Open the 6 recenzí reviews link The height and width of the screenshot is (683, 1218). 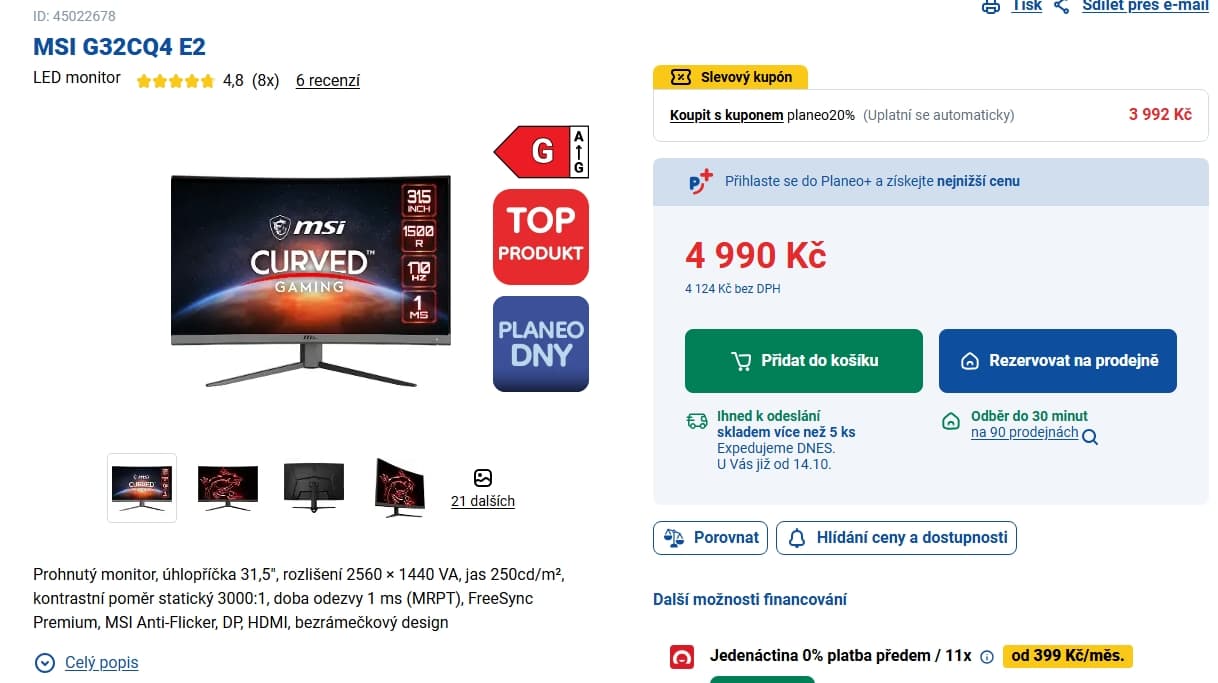[328, 81]
